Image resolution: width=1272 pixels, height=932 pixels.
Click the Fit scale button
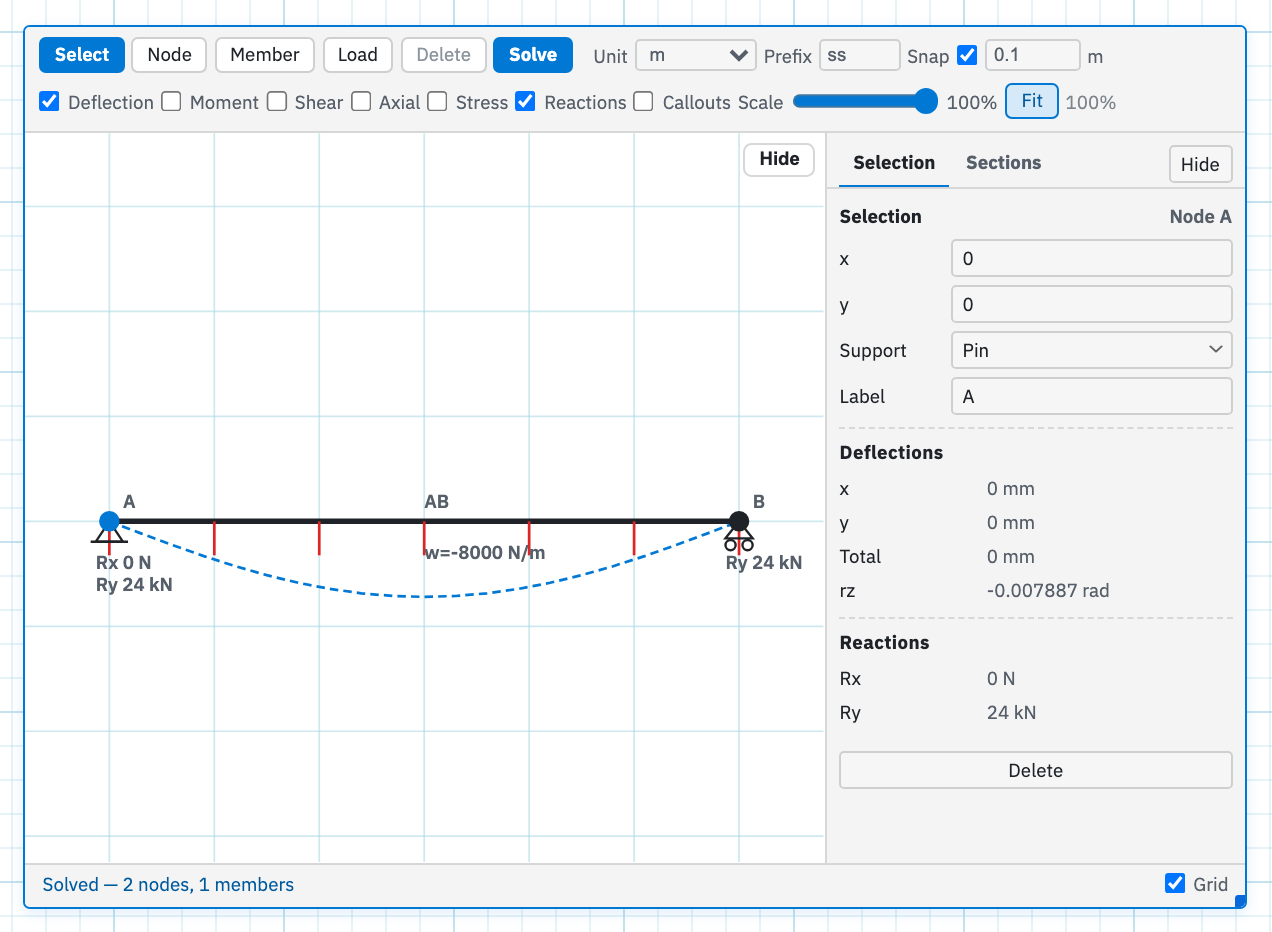(1032, 101)
